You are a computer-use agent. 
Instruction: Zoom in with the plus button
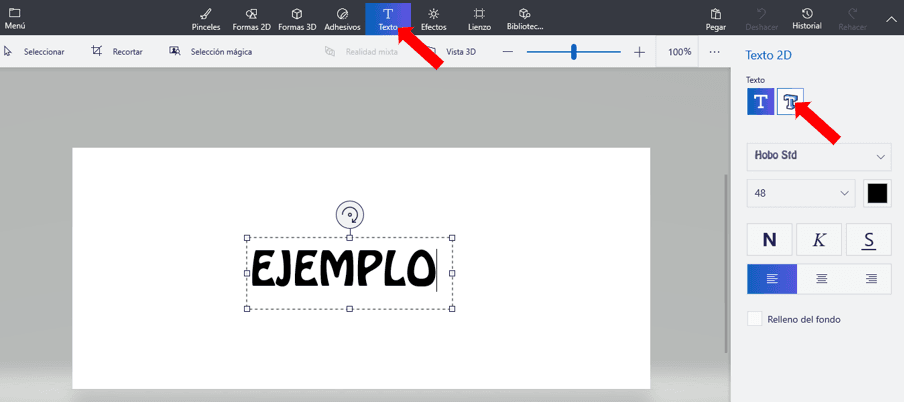(639, 52)
